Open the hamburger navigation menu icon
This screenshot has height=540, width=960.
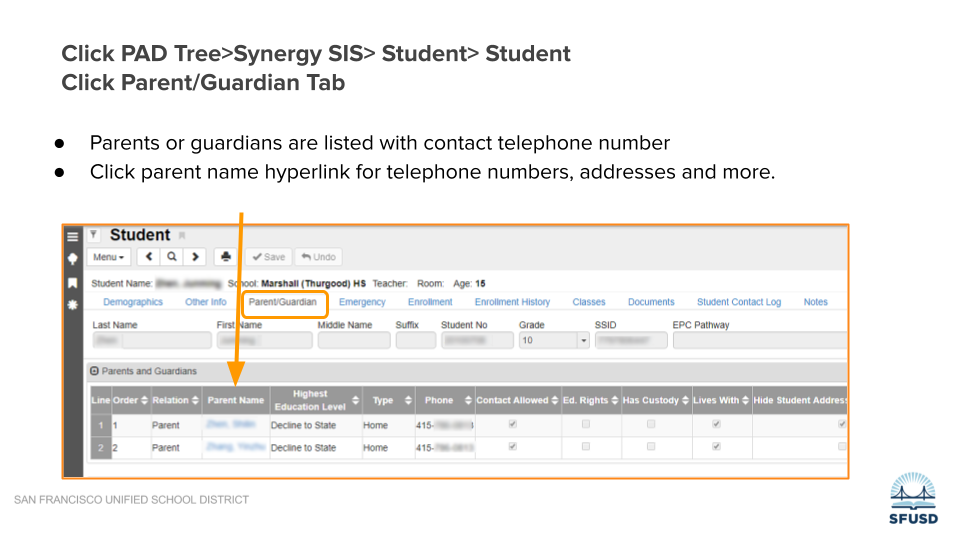point(72,237)
